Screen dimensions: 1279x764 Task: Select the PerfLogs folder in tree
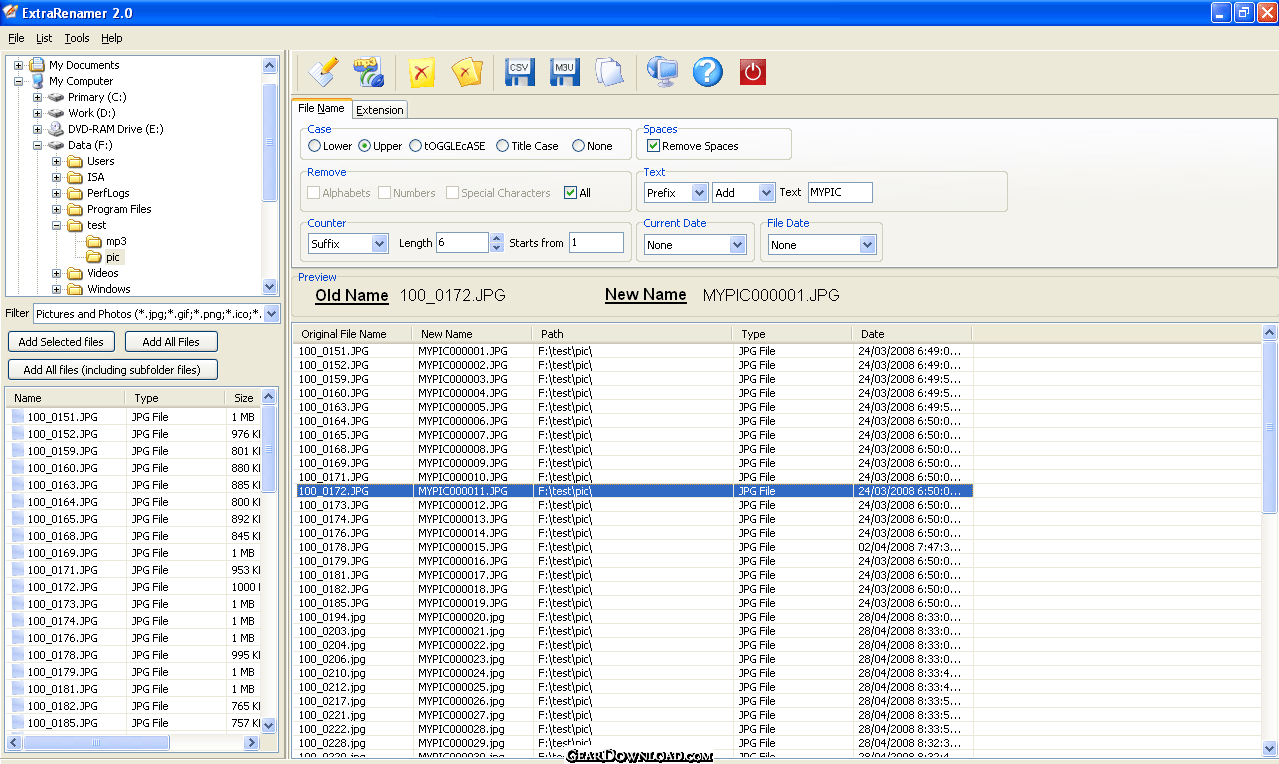[x=108, y=193]
